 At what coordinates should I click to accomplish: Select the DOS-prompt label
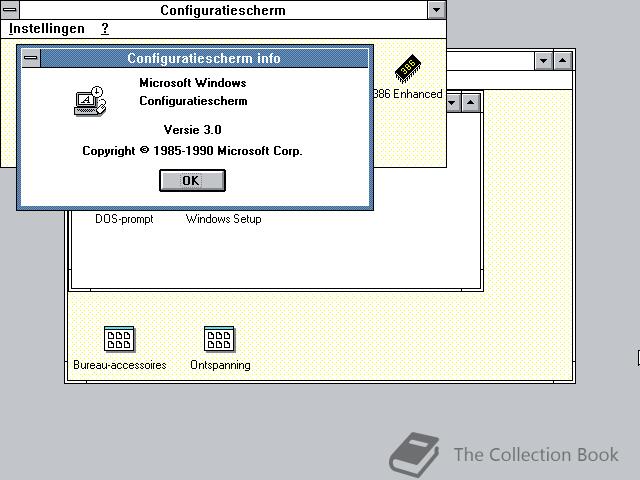click(124, 219)
